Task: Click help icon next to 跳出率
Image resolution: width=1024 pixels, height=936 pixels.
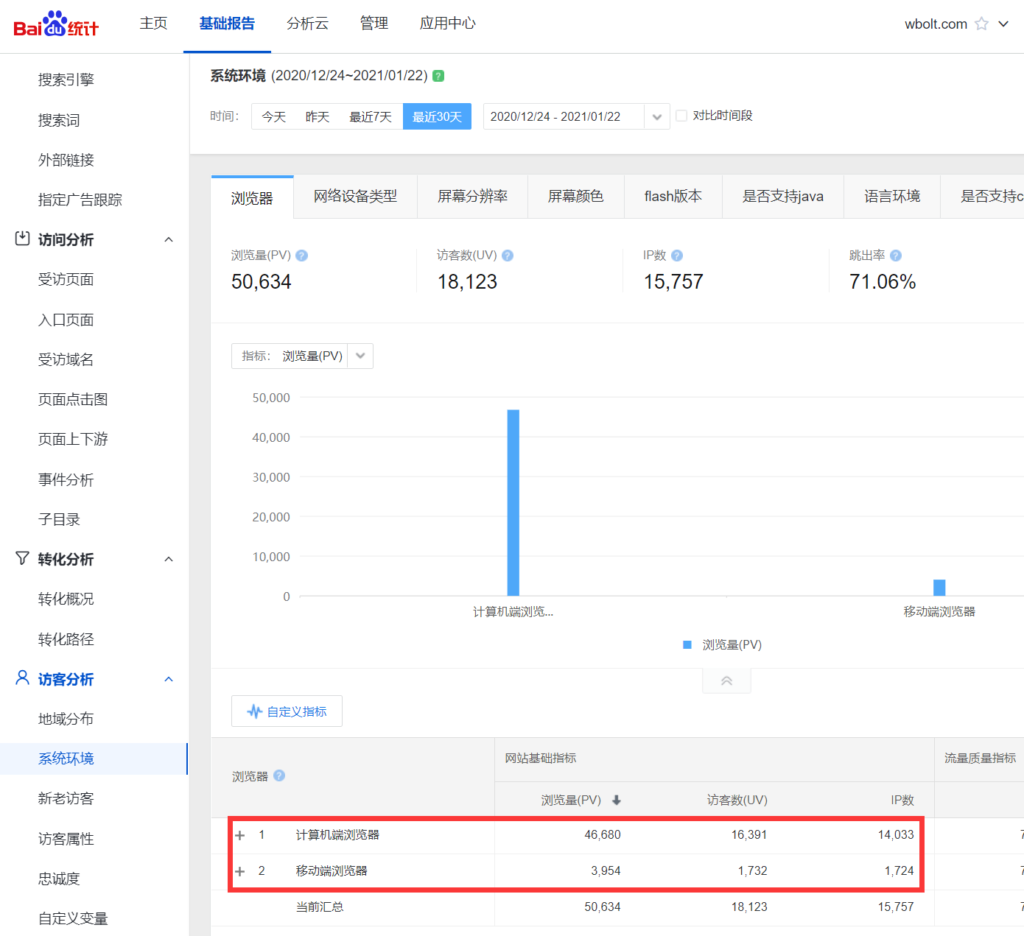Action: click(895, 256)
